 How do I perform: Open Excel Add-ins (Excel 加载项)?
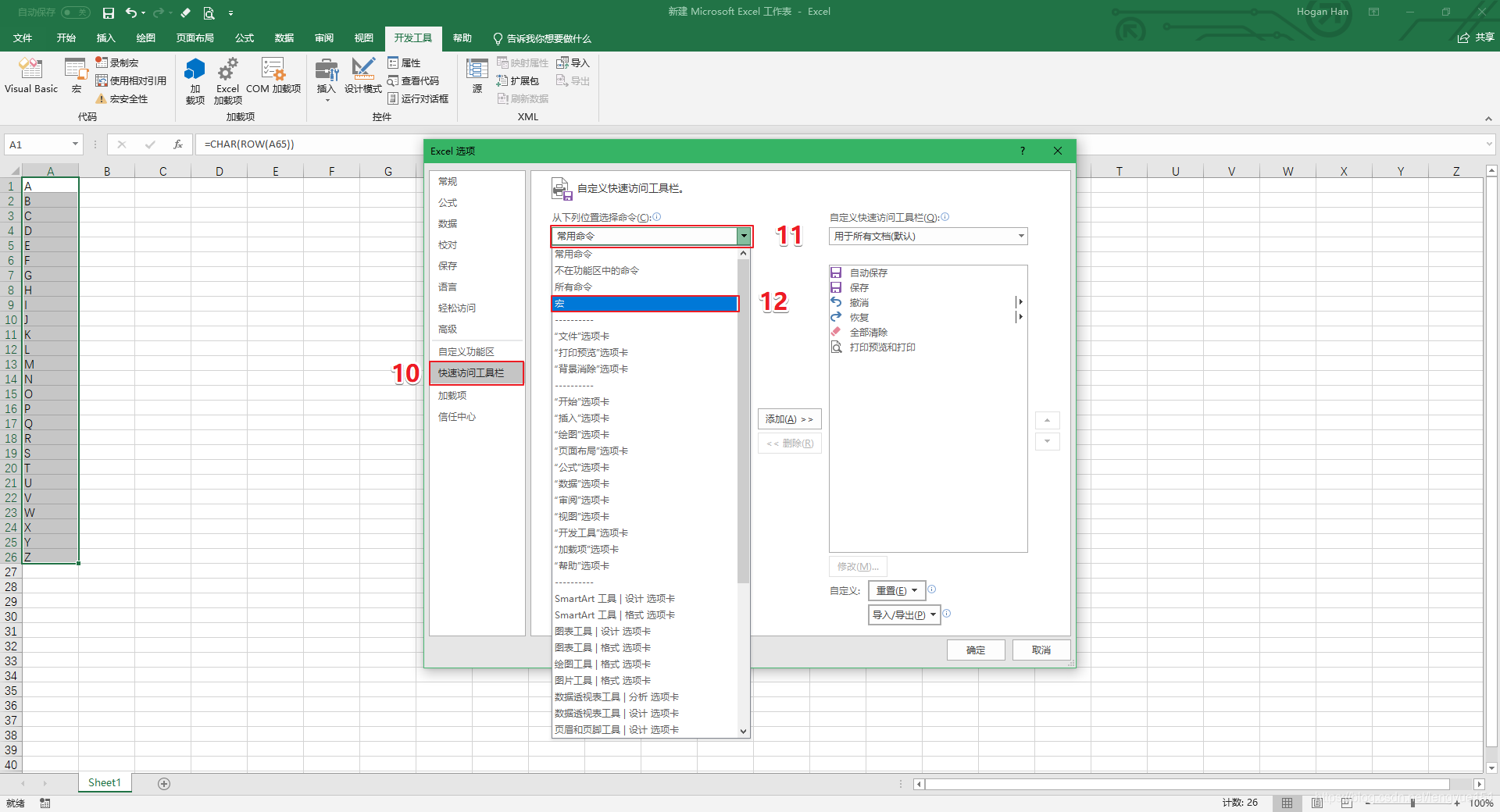coord(227,80)
